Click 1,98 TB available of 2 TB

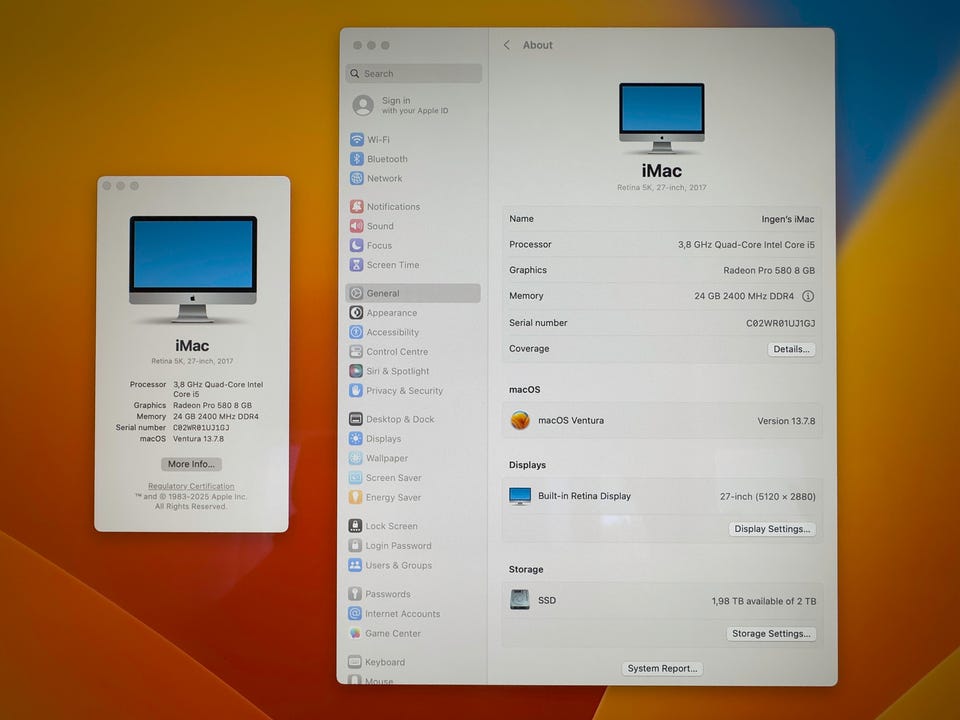(764, 601)
